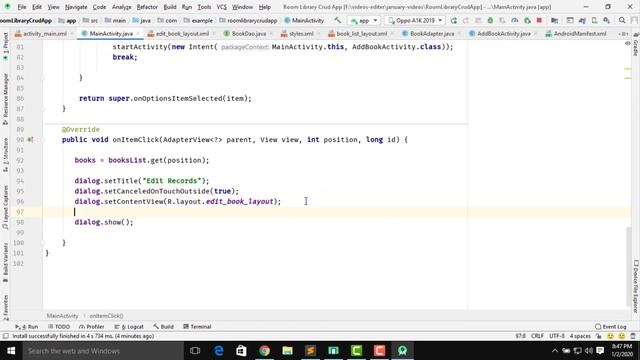
Task: Click the editor vertical scrollbar thumb
Action: point(629,266)
